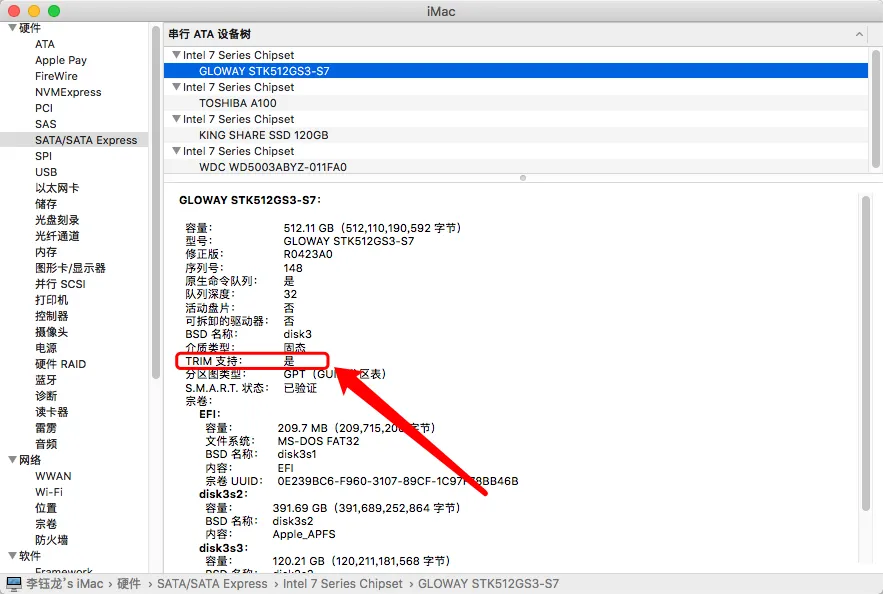Open 雷雳 sidebar entry
Screen dimensions: 883x594
tap(46, 428)
